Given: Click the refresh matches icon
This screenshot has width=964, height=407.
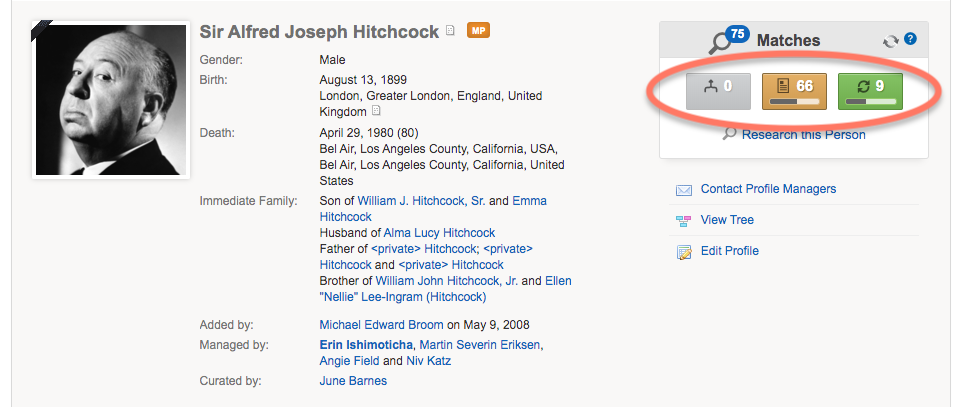Looking at the screenshot, I should [890, 41].
